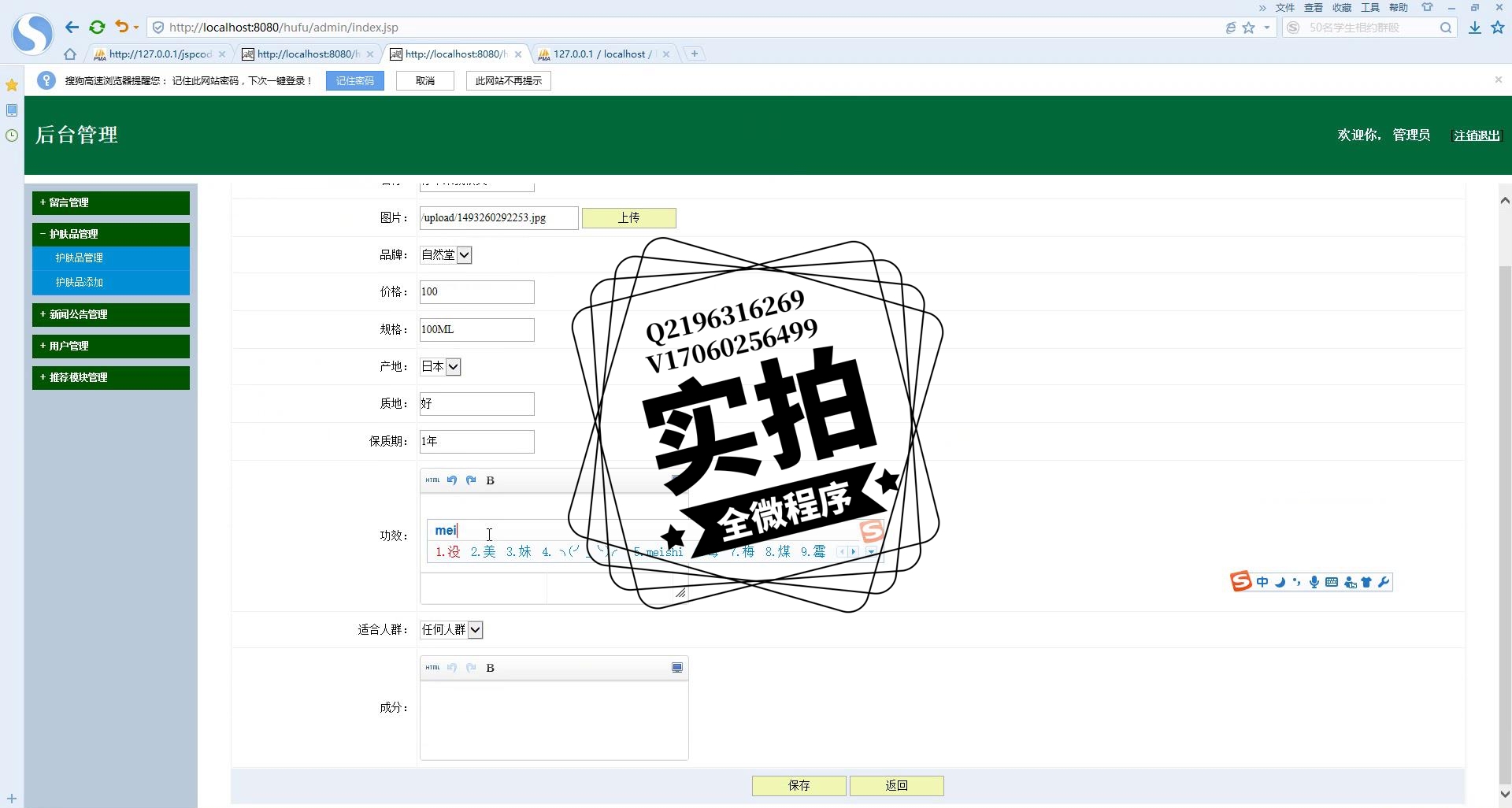Click the 上传 upload button

click(629, 218)
